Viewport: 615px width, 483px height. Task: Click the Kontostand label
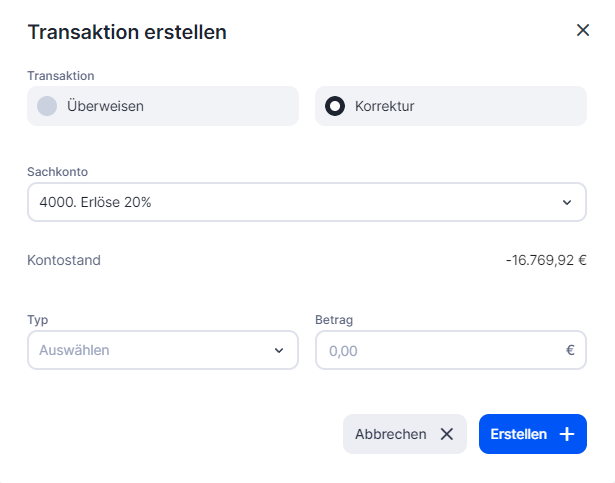64,261
